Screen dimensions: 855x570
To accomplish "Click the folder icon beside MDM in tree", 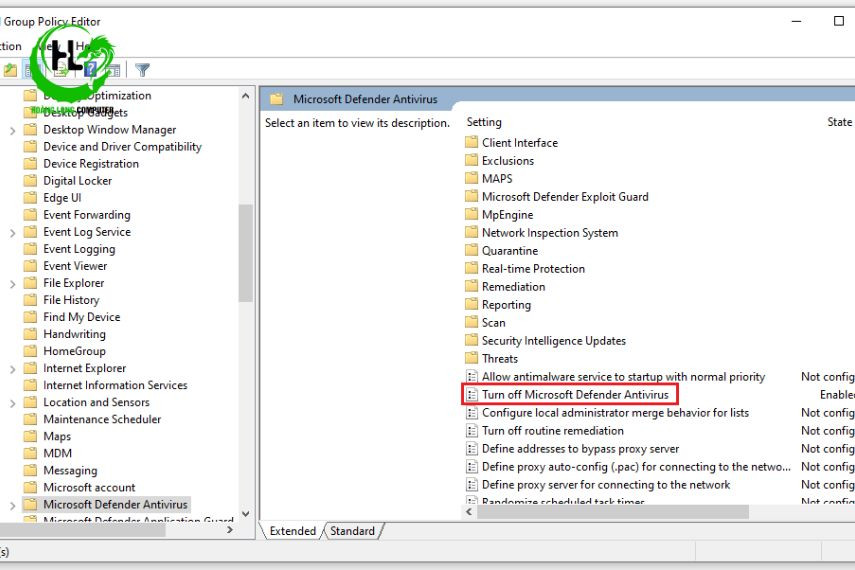I will click(x=31, y=453).
